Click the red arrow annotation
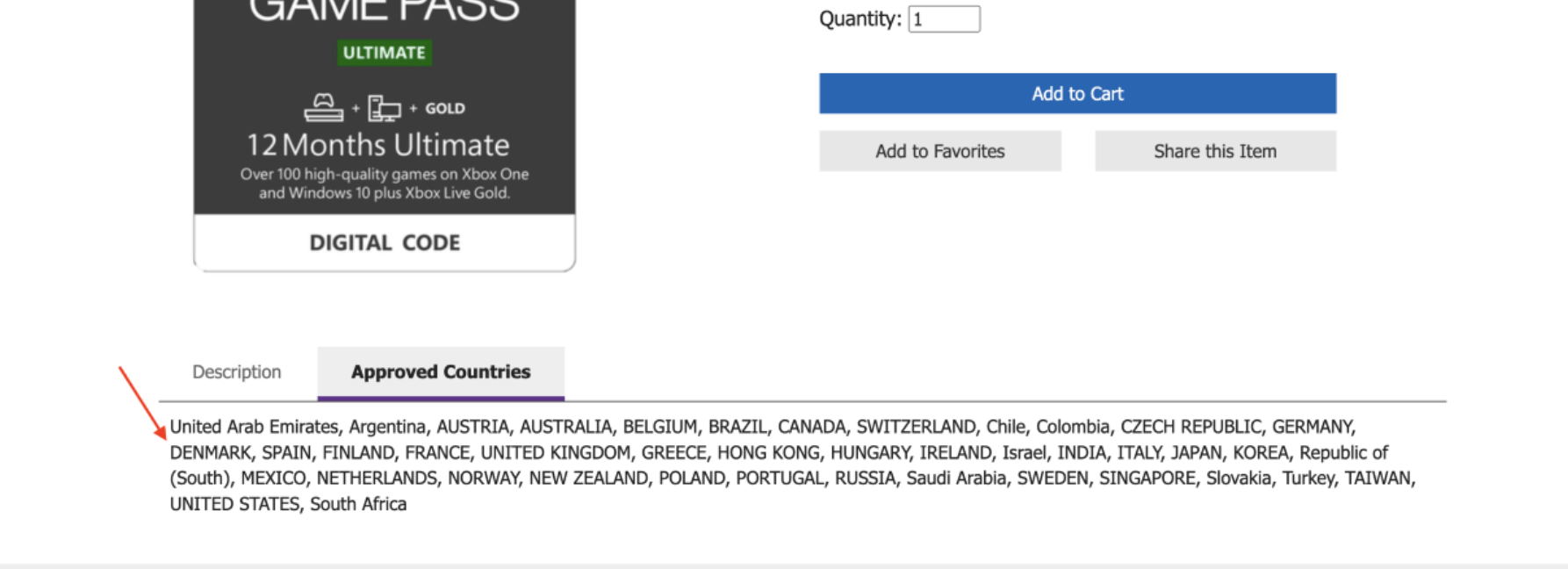Image resolution: width=1568 pixels, height=569 pixels. point(142,402)
